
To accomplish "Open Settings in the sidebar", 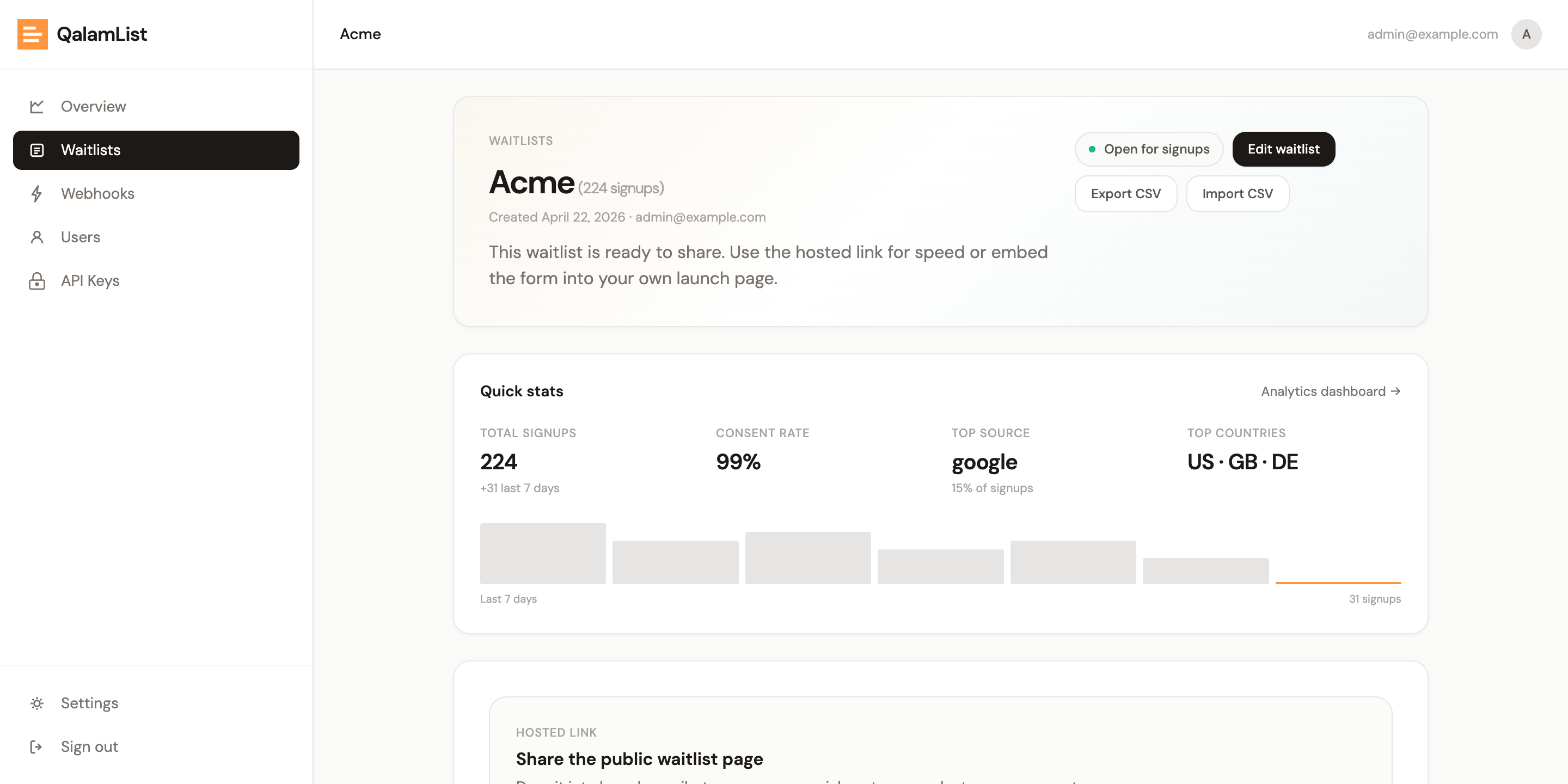I will (x=156, y=703).
